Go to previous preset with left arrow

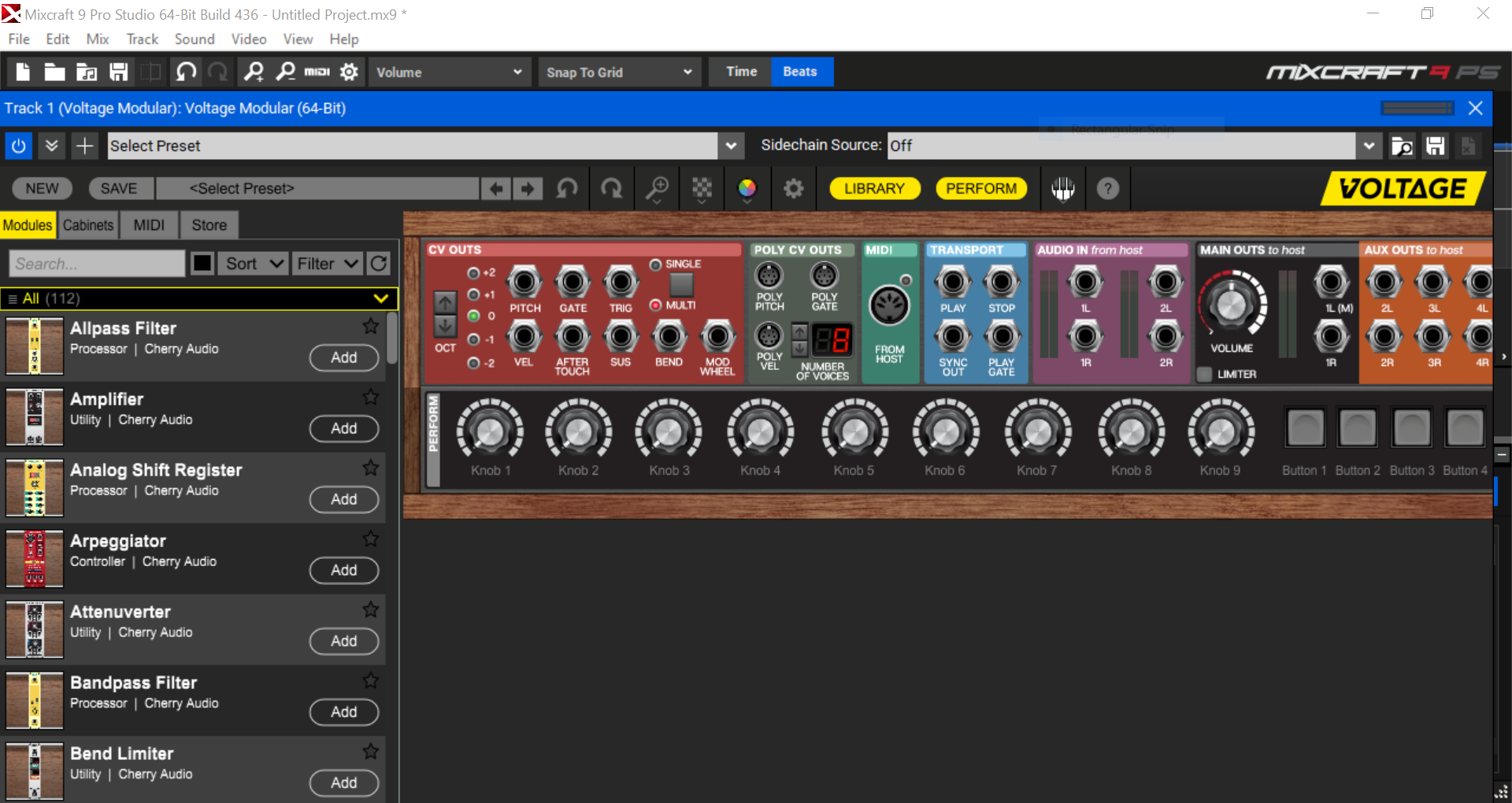(496, 189)
